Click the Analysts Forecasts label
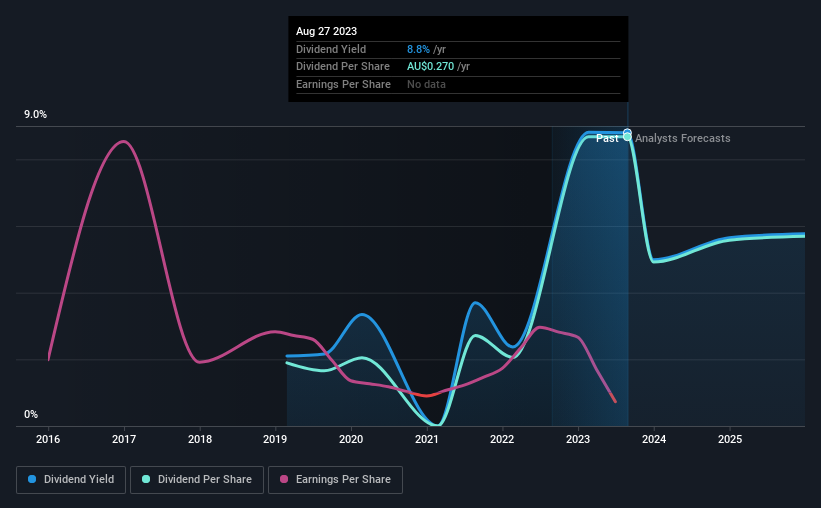The height and width of the screenshot is (508, 821). [x=683, y=138]
